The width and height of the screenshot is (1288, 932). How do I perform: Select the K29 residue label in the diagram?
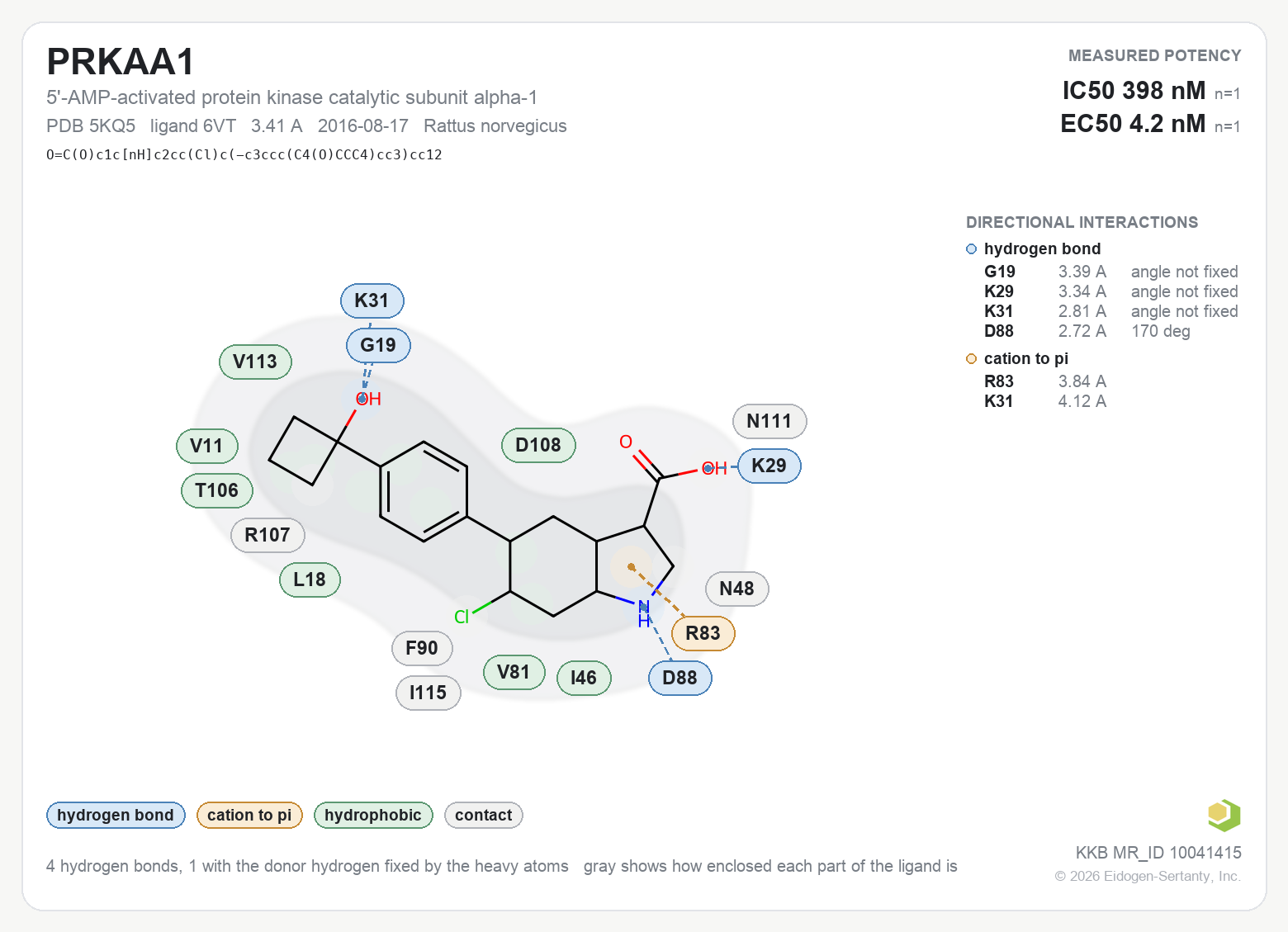point(769,466)
